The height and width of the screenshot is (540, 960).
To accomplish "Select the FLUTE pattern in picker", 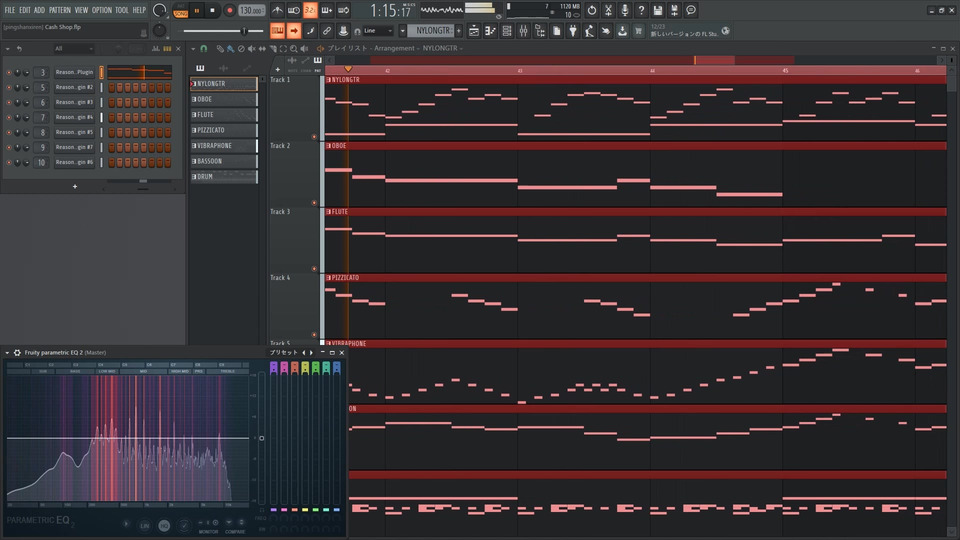I will pos(224,114).
